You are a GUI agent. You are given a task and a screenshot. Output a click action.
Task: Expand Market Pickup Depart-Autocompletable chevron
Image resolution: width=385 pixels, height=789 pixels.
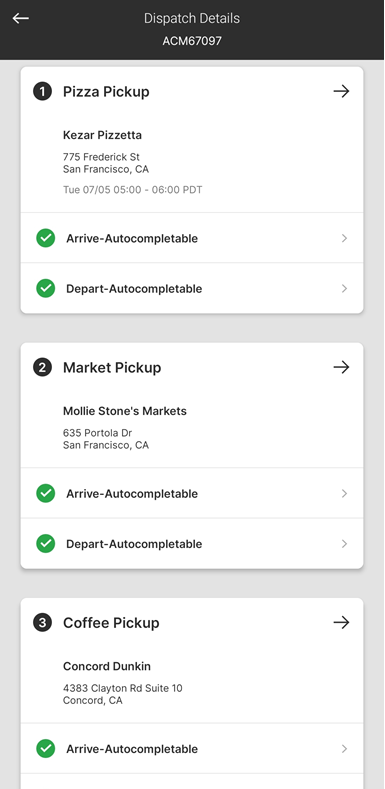[x=344, y=543]
